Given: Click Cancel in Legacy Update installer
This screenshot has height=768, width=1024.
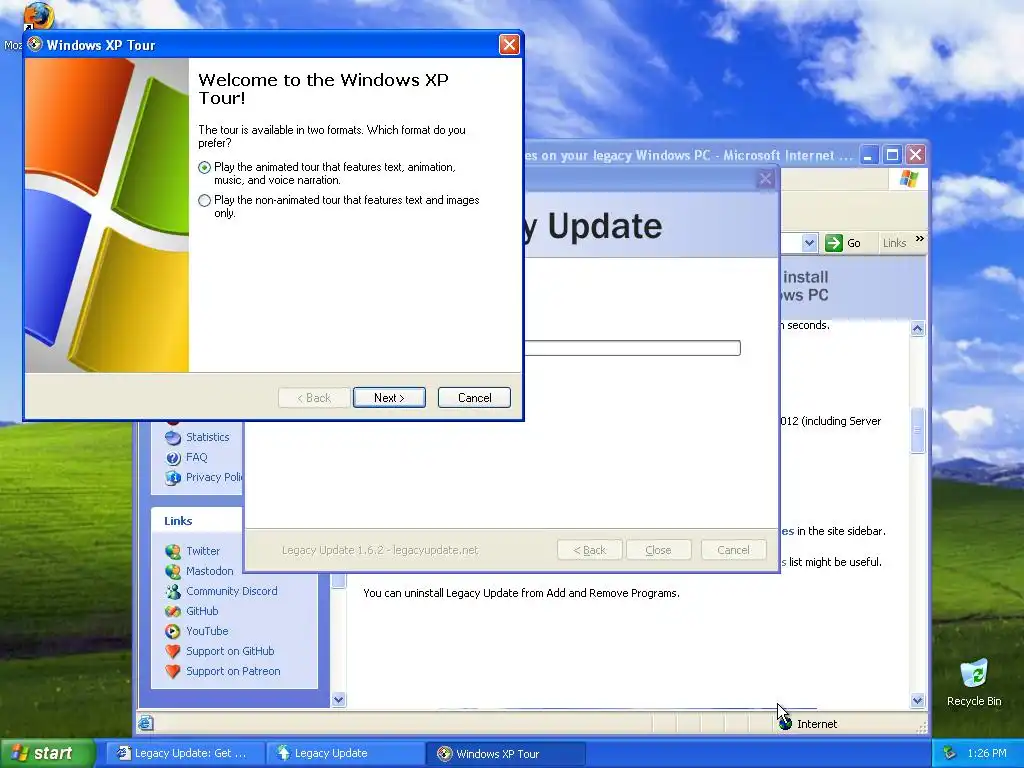Looking at the screenshot, I should [733, 550].
